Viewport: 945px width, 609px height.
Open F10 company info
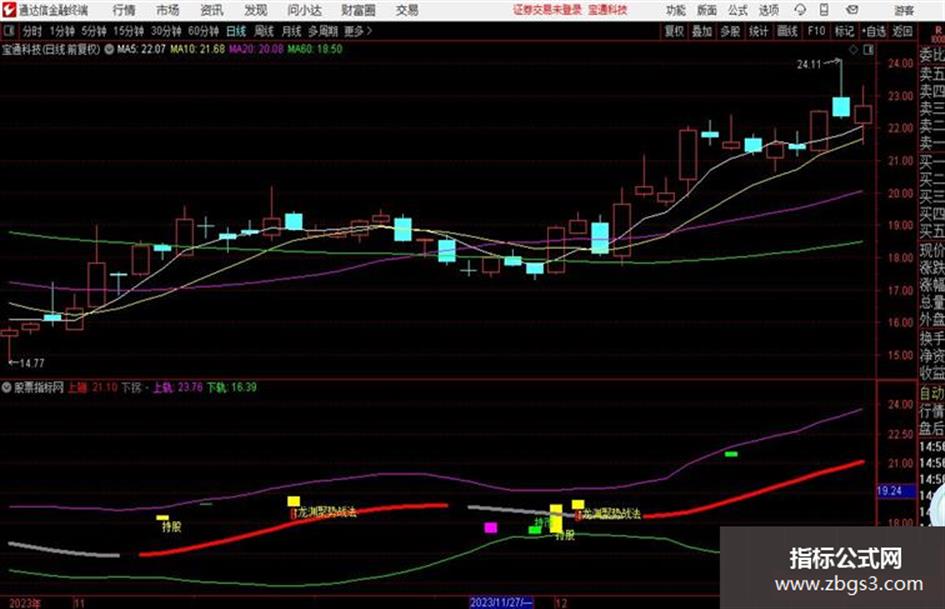tap(816, 31)
